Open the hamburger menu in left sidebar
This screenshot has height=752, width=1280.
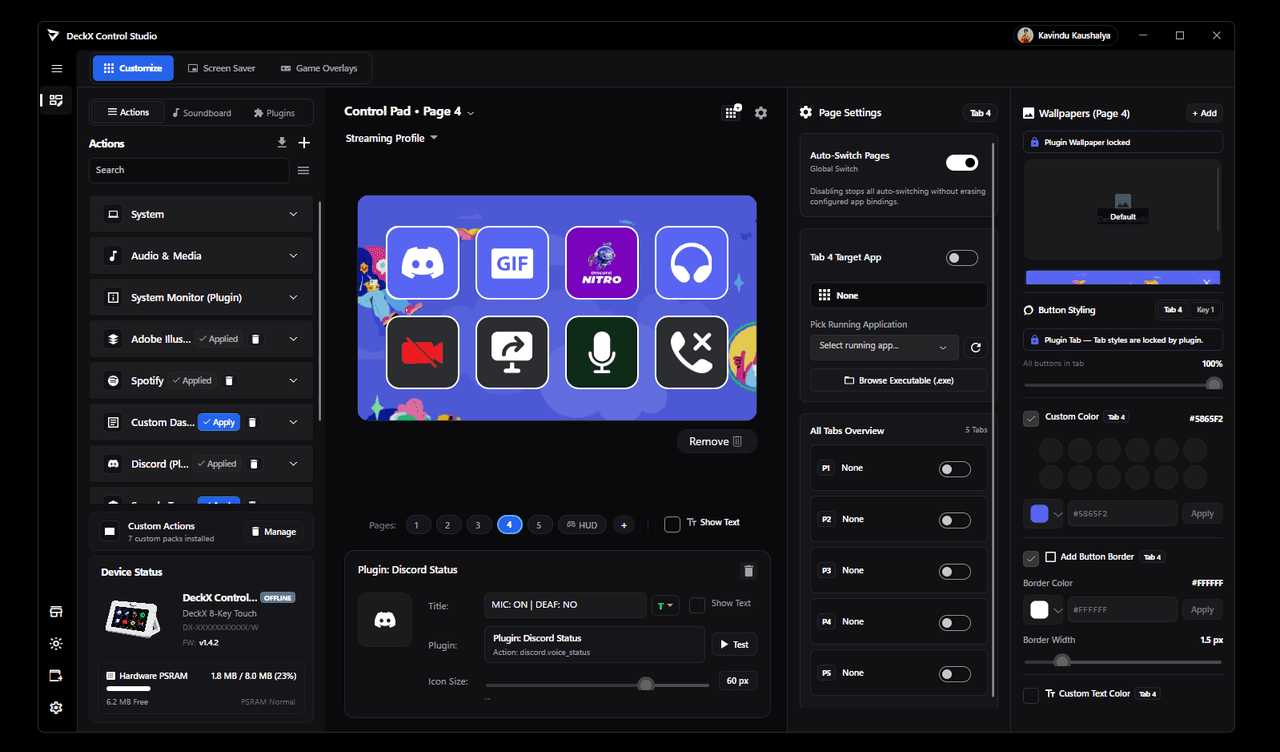[x=57, y=69]
